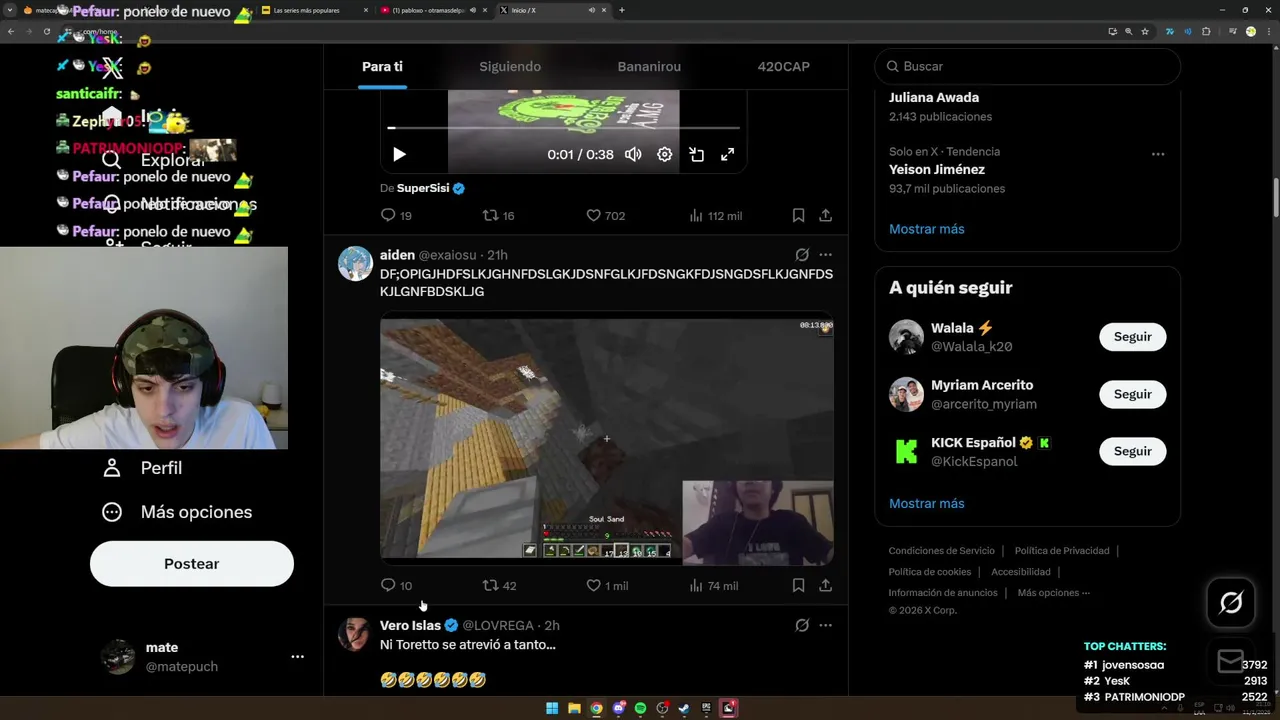
Task: Follow Walala account
Action: coord(1132,337)
